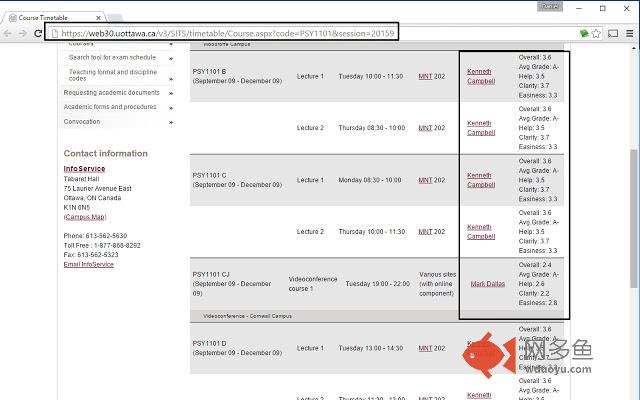Click Email InfoService link
The height and width of the screenshot is (400, 640).
pyautogui.click(x=89, y=264)
